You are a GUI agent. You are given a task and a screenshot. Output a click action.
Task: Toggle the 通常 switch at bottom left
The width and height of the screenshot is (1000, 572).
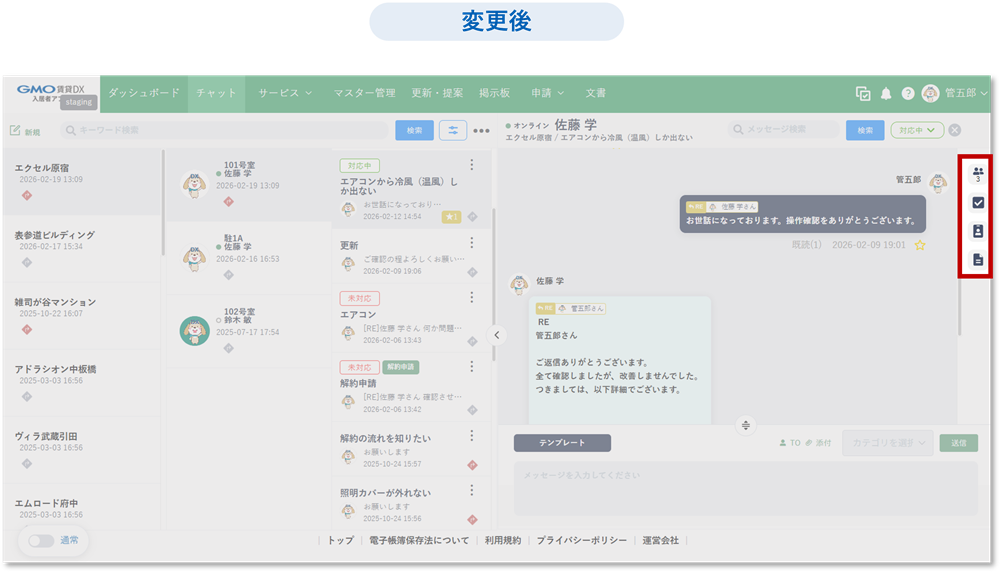(x=41, y=541)
